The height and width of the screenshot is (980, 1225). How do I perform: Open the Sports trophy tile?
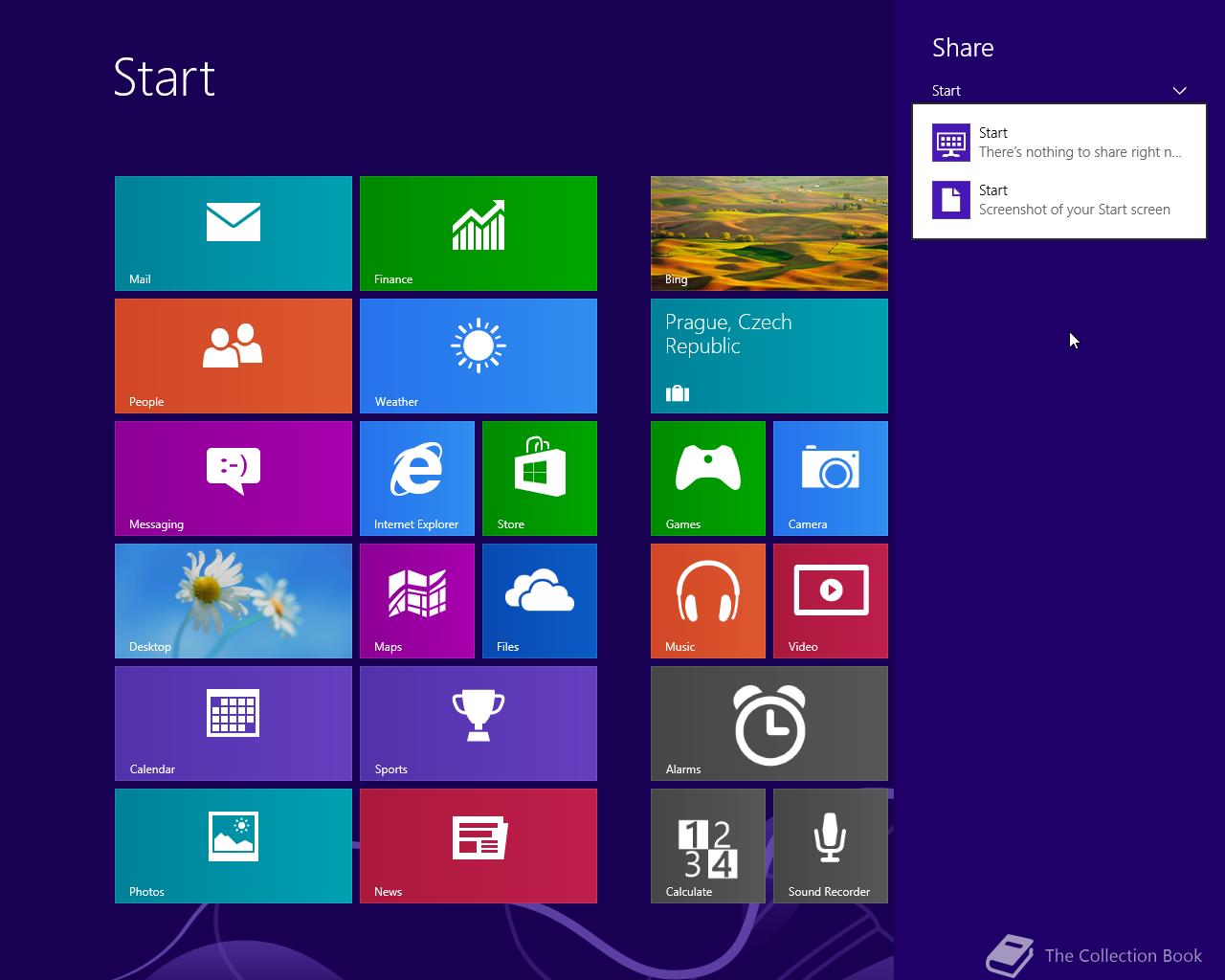point(479,724)
